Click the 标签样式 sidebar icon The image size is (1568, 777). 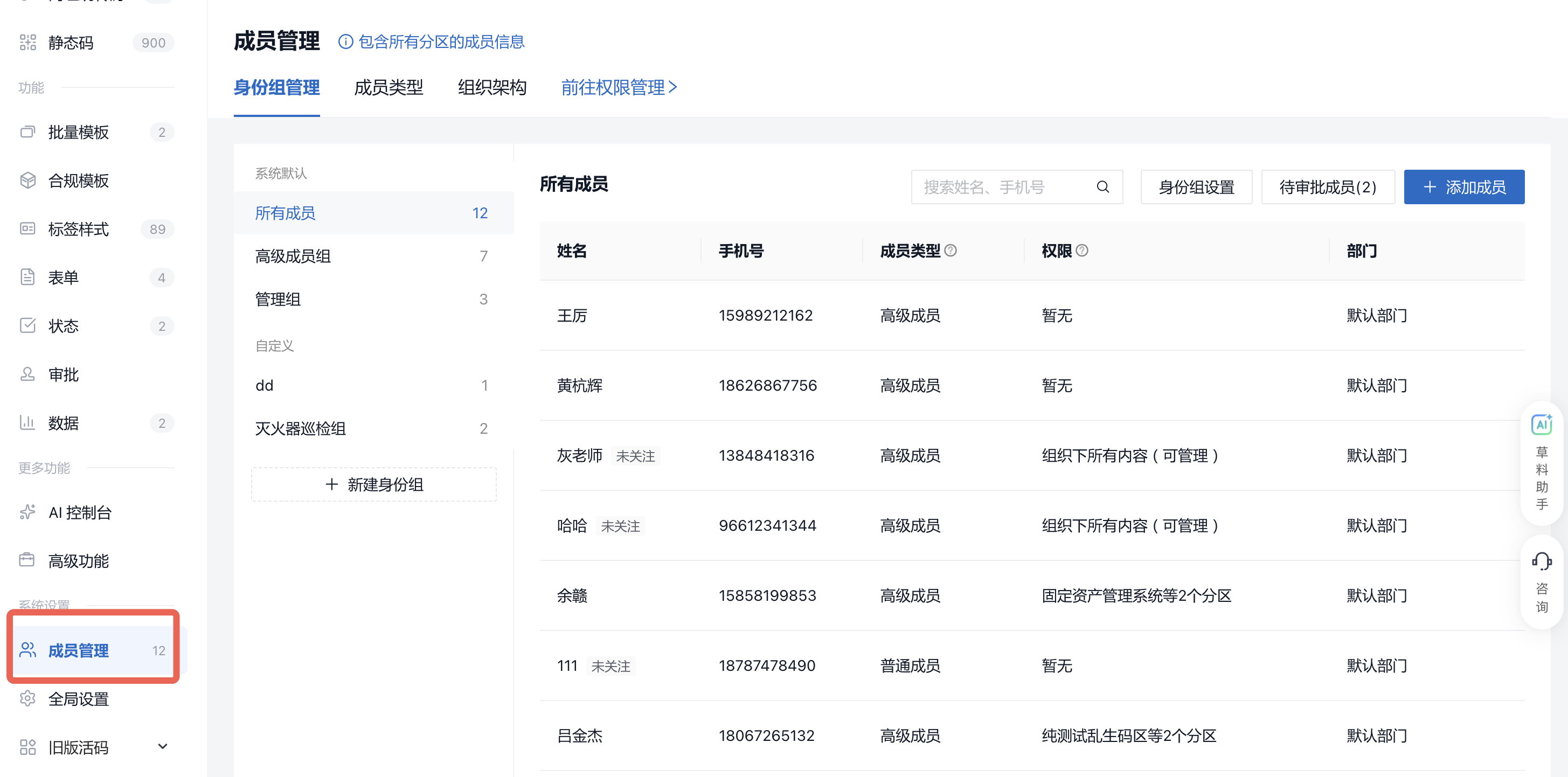(27, 228)
